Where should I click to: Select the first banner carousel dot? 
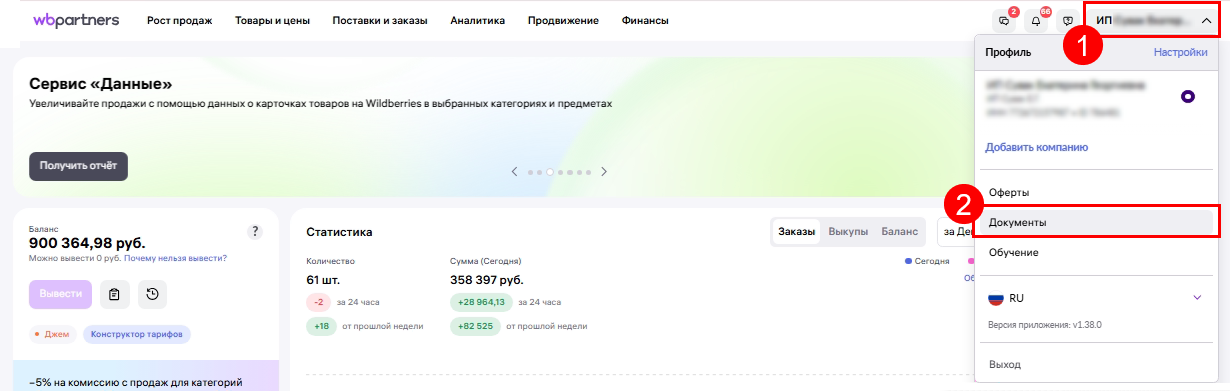530,172
